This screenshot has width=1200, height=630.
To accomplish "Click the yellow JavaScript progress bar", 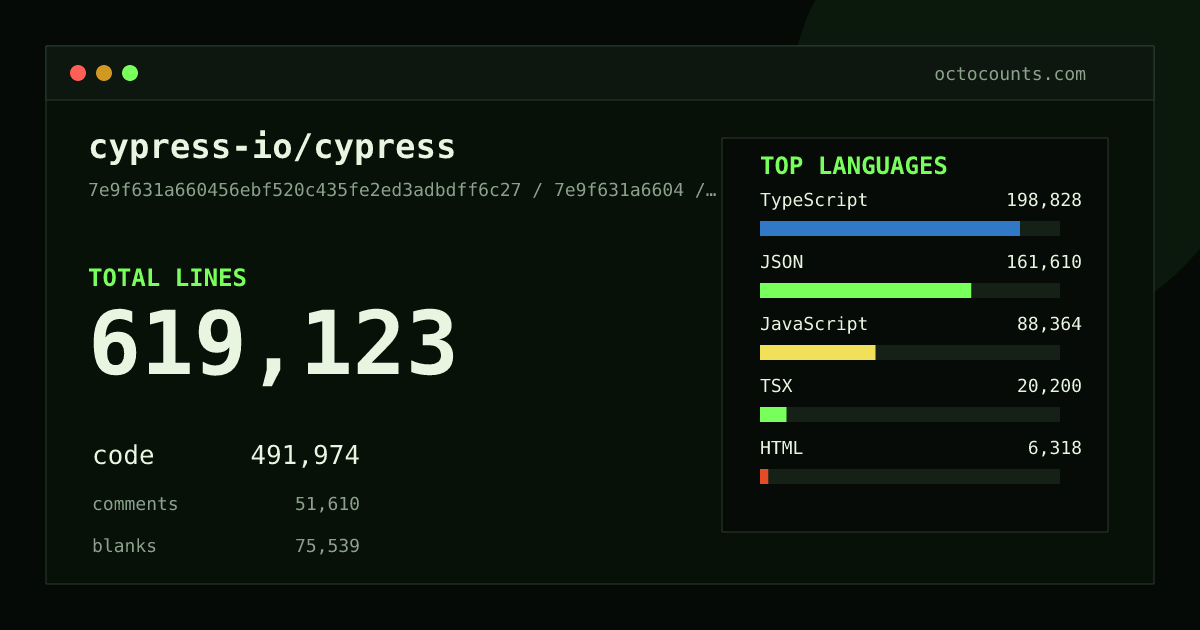I will (x=818, y=352).
